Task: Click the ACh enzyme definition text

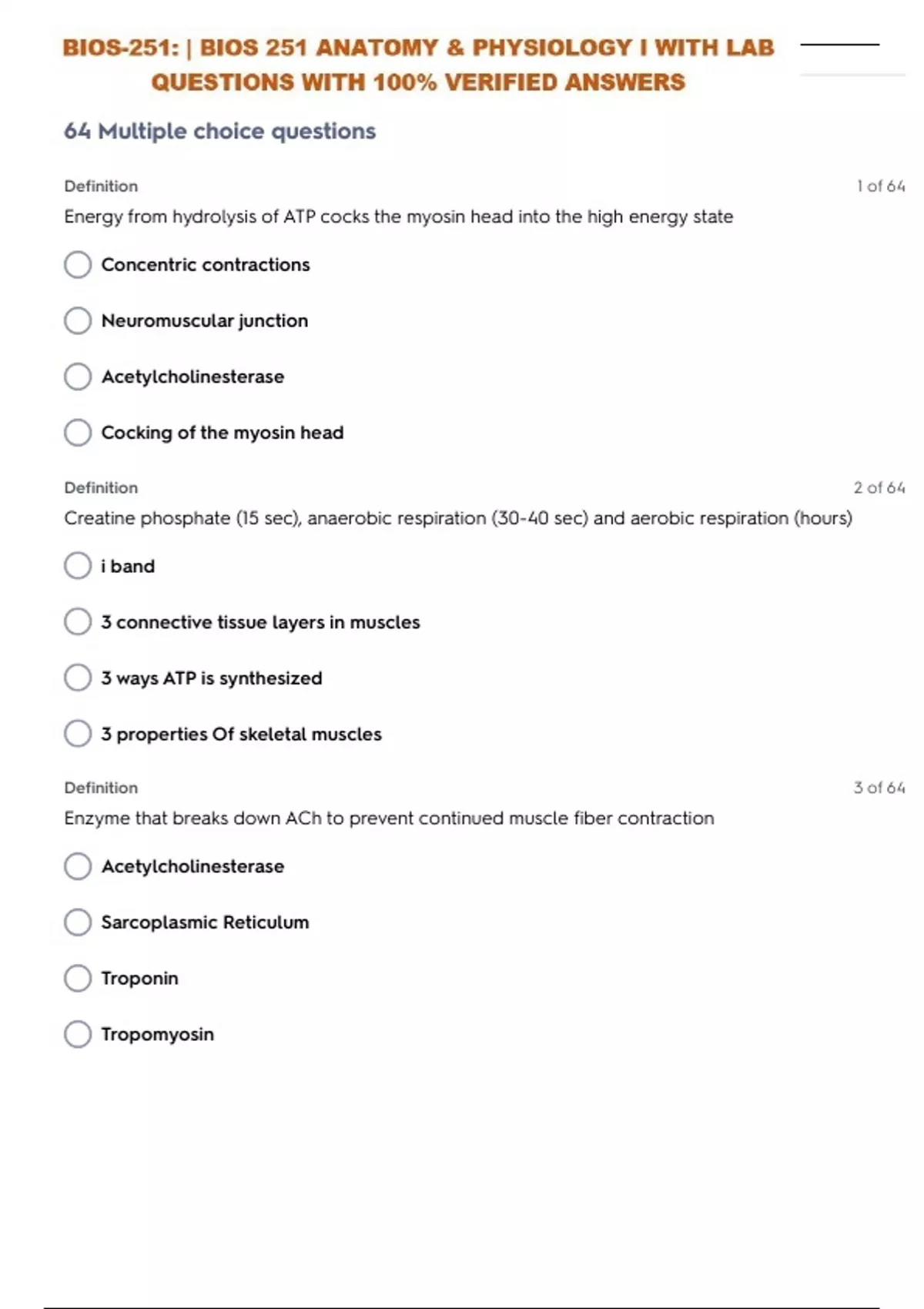Action: tap(389, 819)
